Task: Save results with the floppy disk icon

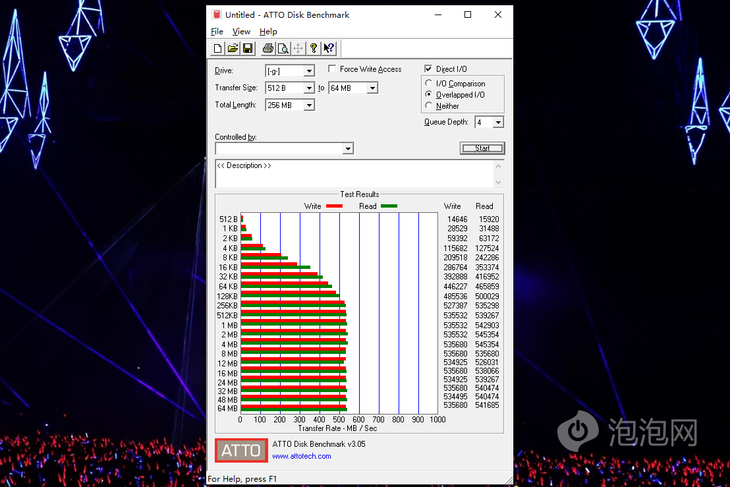Action: coord(248,48)
